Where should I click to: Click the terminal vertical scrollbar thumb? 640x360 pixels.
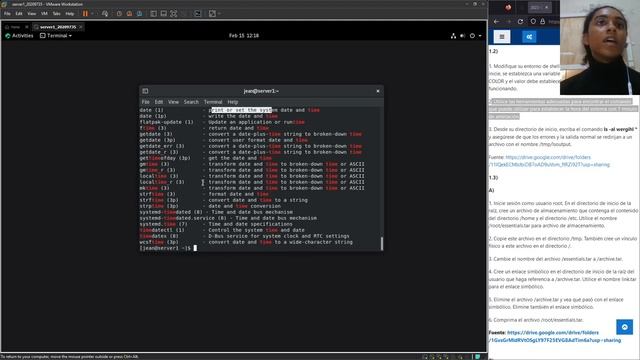[x=382, y=243]
